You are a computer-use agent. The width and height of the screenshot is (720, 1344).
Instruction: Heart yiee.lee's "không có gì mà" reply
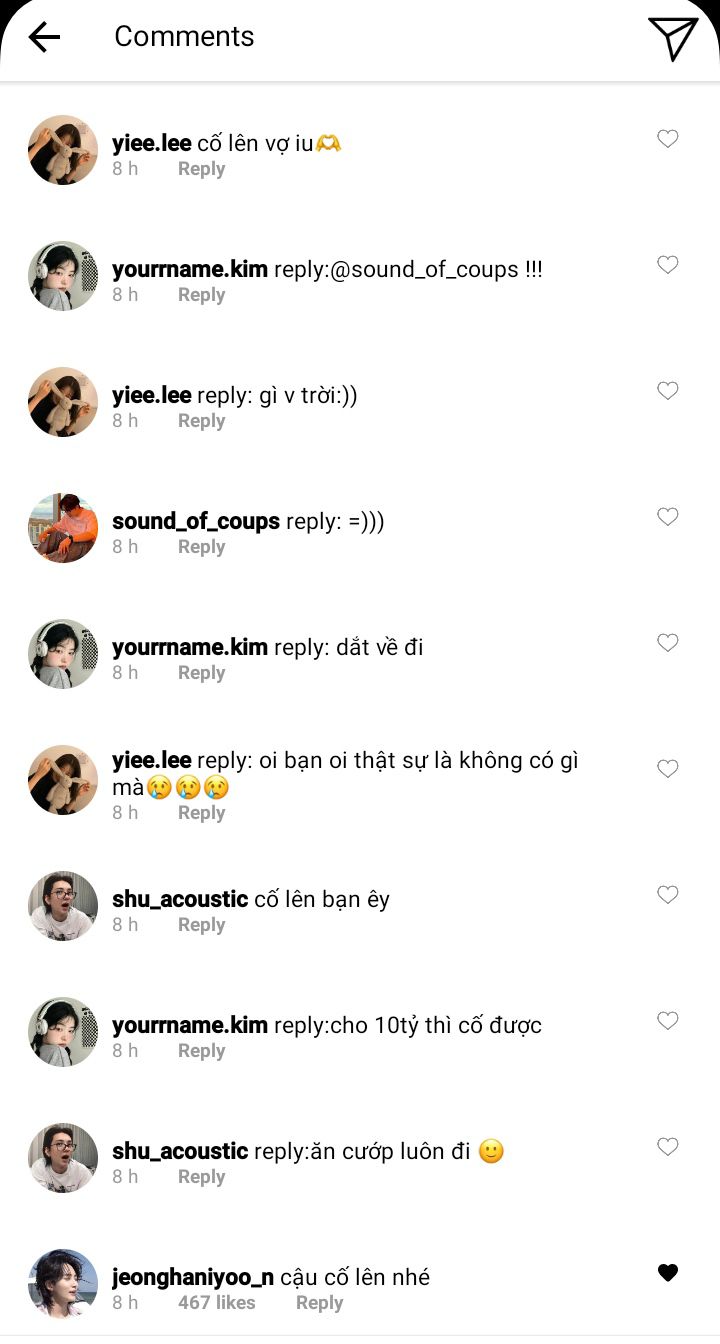pyautogui.click(x=668, y=769)
